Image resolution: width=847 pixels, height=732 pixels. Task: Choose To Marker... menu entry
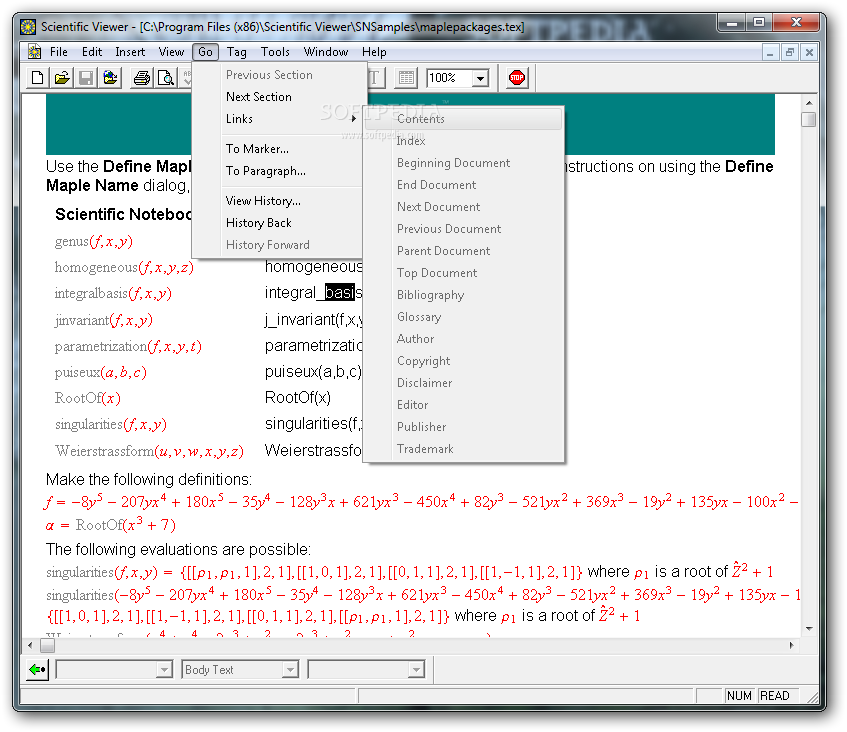coord(279,149)
